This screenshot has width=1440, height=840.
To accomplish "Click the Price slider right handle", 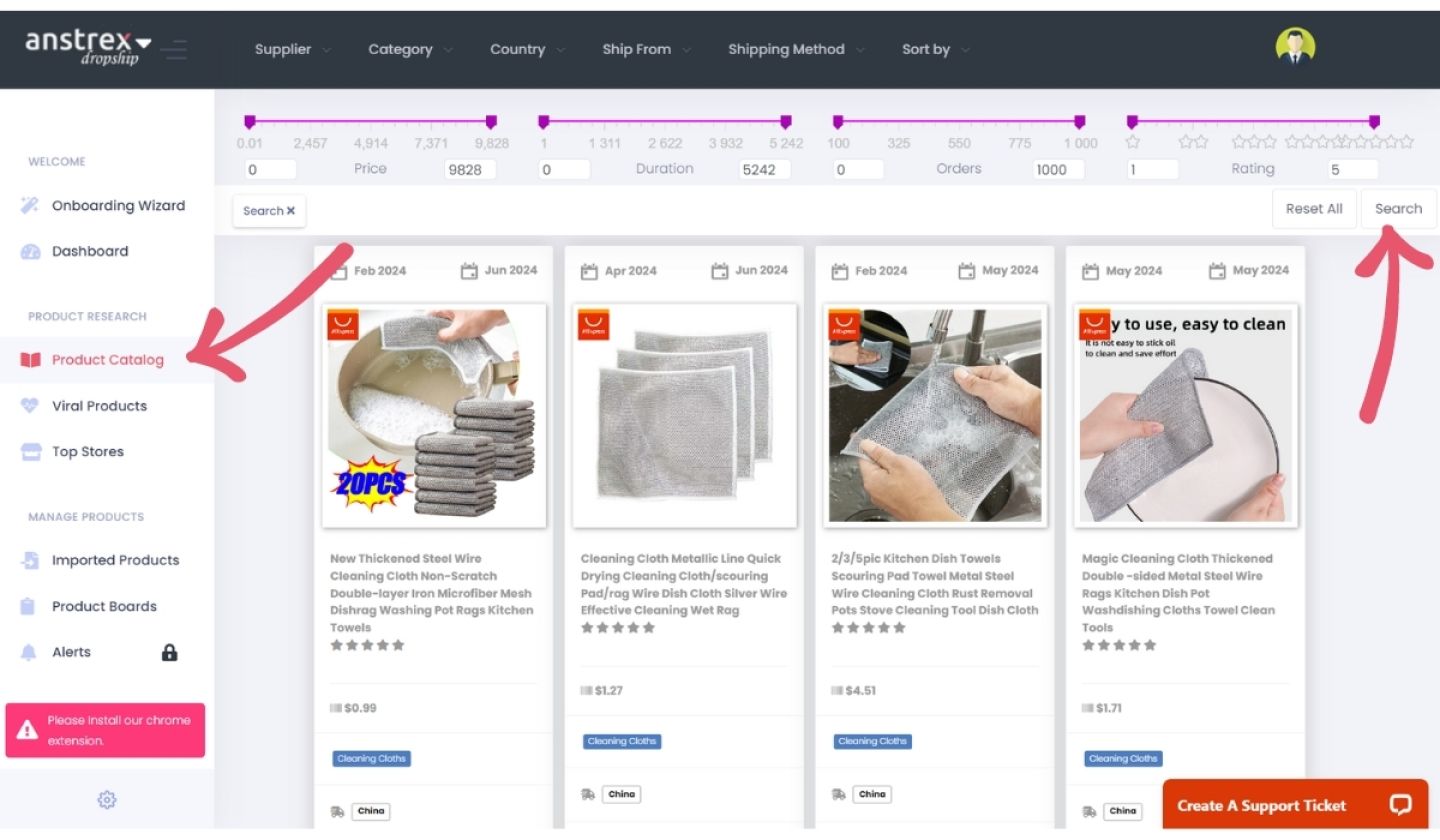I will click(491, 122).
